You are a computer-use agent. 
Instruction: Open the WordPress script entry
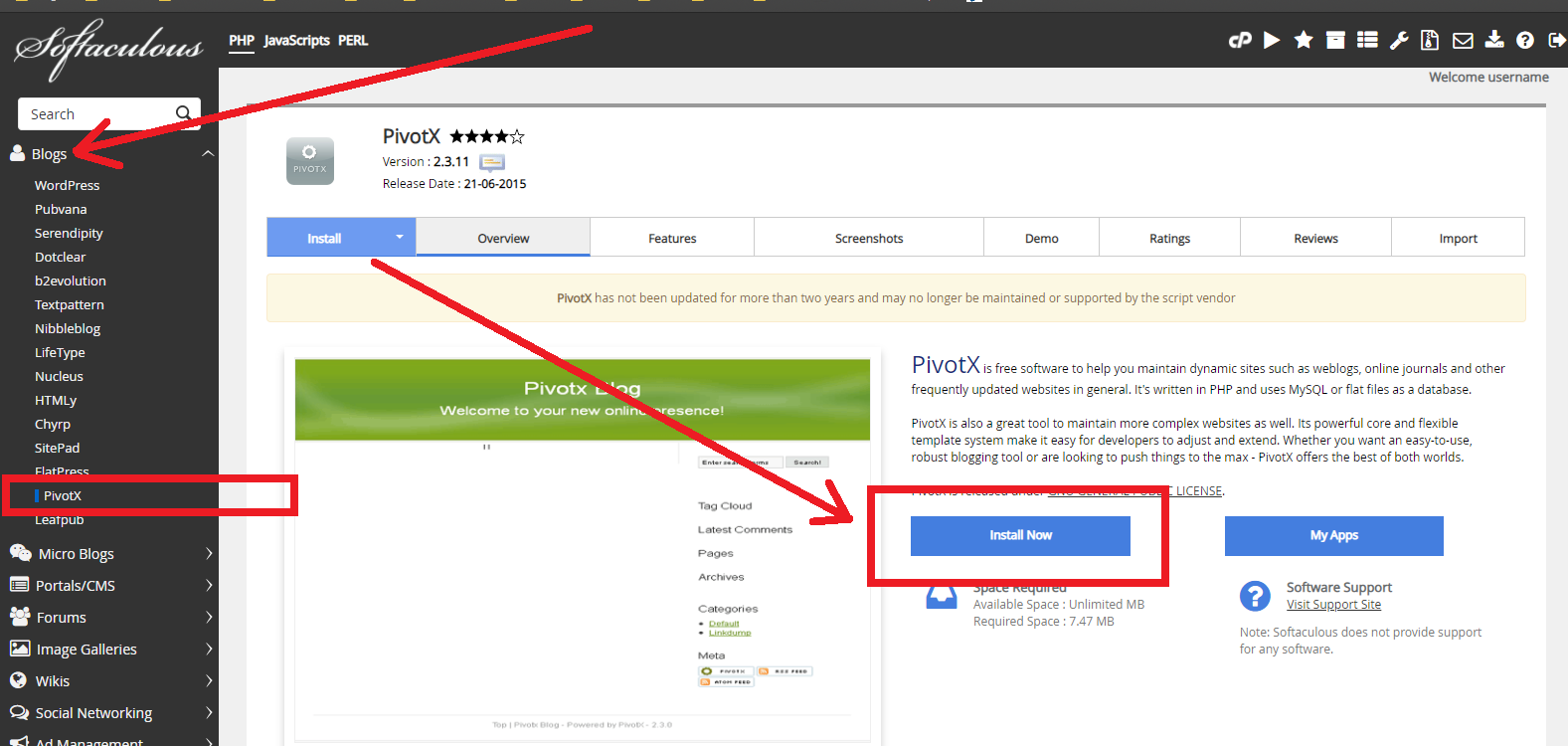pyautogui.click(x=68, y=185)
